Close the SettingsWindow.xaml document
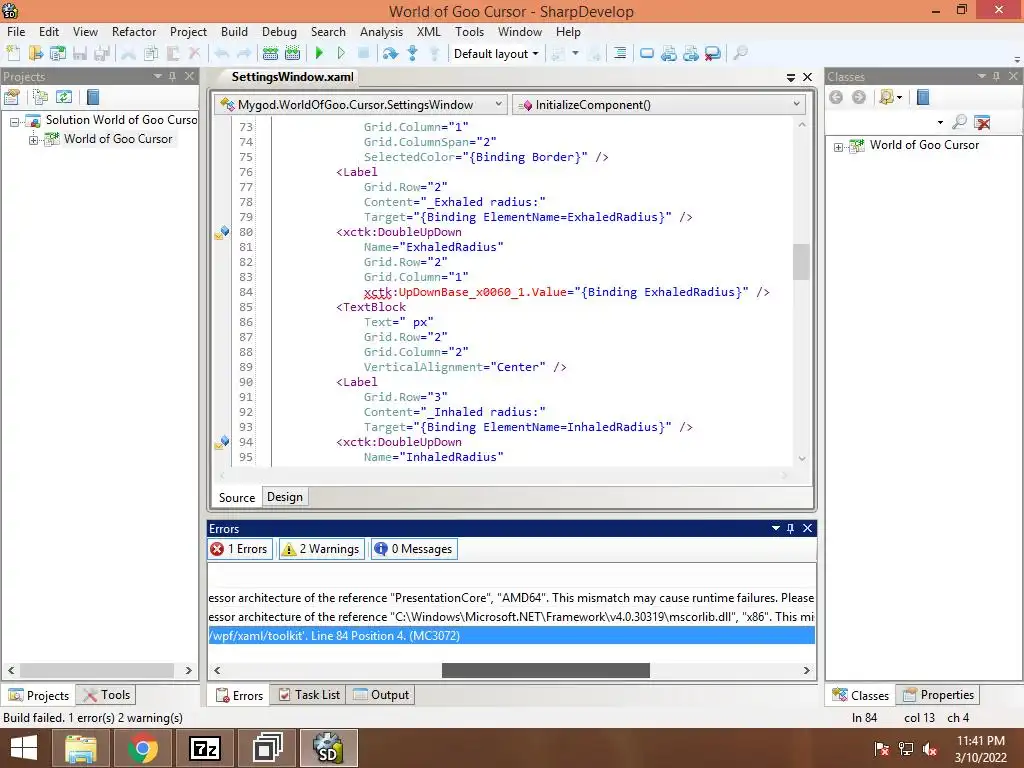 (x=807, y=77)
